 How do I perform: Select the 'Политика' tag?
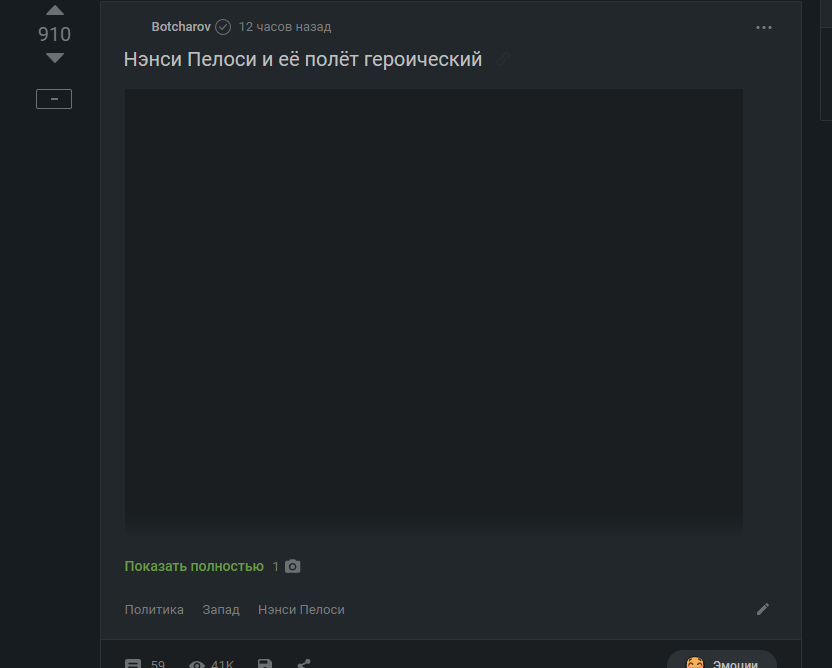(x=154, y=610)
